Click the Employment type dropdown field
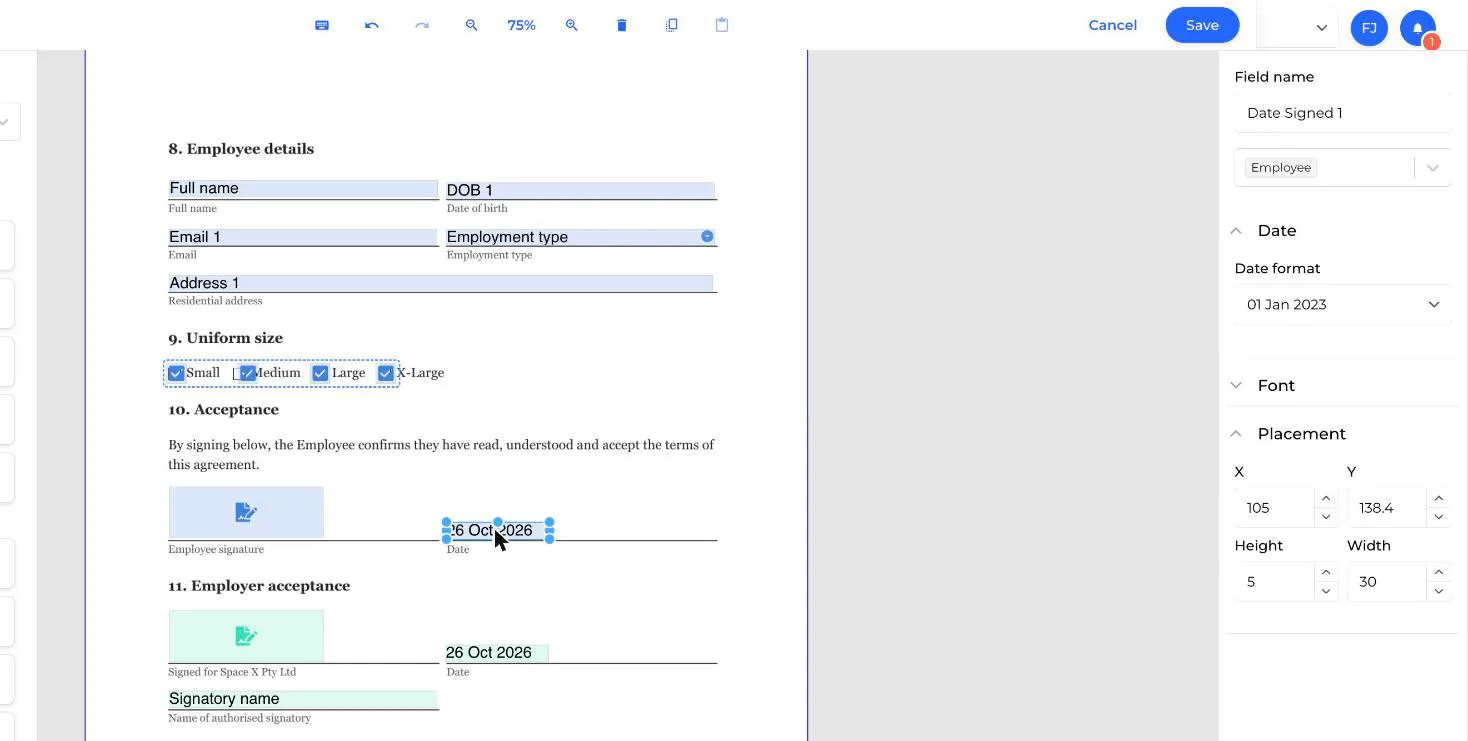The image size is (1468, 741). (x=580, y=237)
